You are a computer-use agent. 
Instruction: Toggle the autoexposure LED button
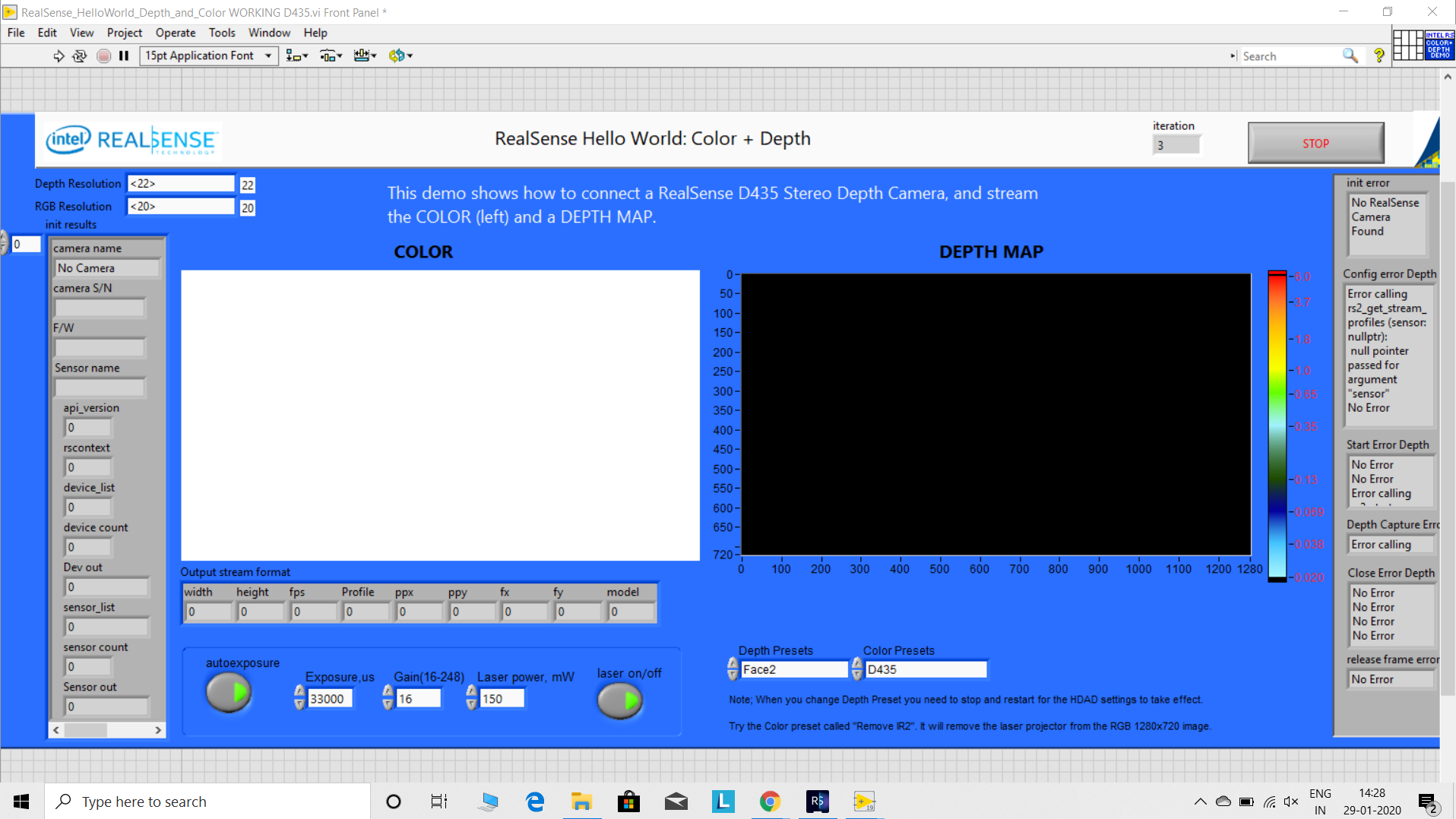[228, 691]
